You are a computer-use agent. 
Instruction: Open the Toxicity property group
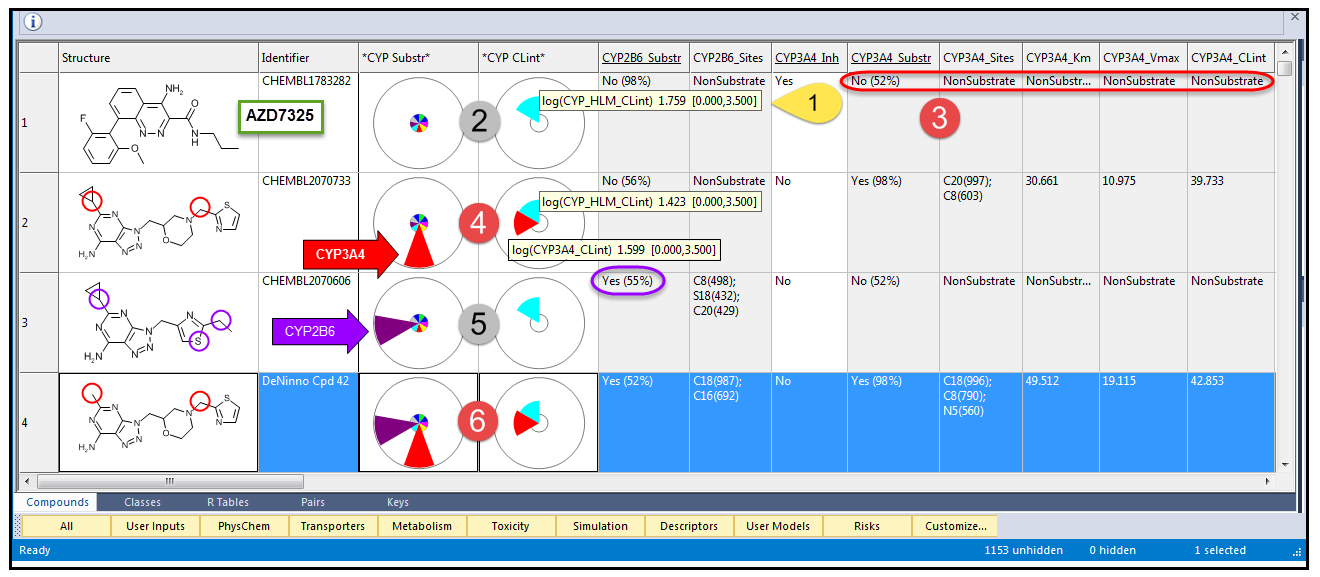click(x=511, y=526)
